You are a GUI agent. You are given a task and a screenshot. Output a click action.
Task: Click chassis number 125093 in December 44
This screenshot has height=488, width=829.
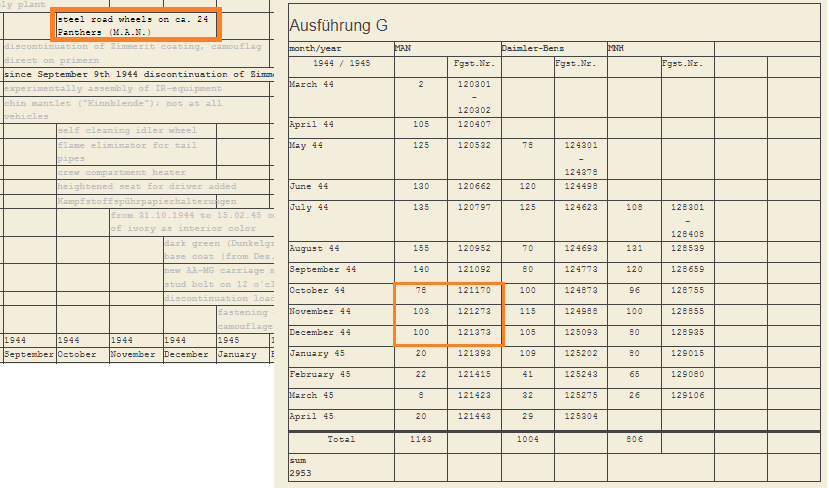coord(581,333)
